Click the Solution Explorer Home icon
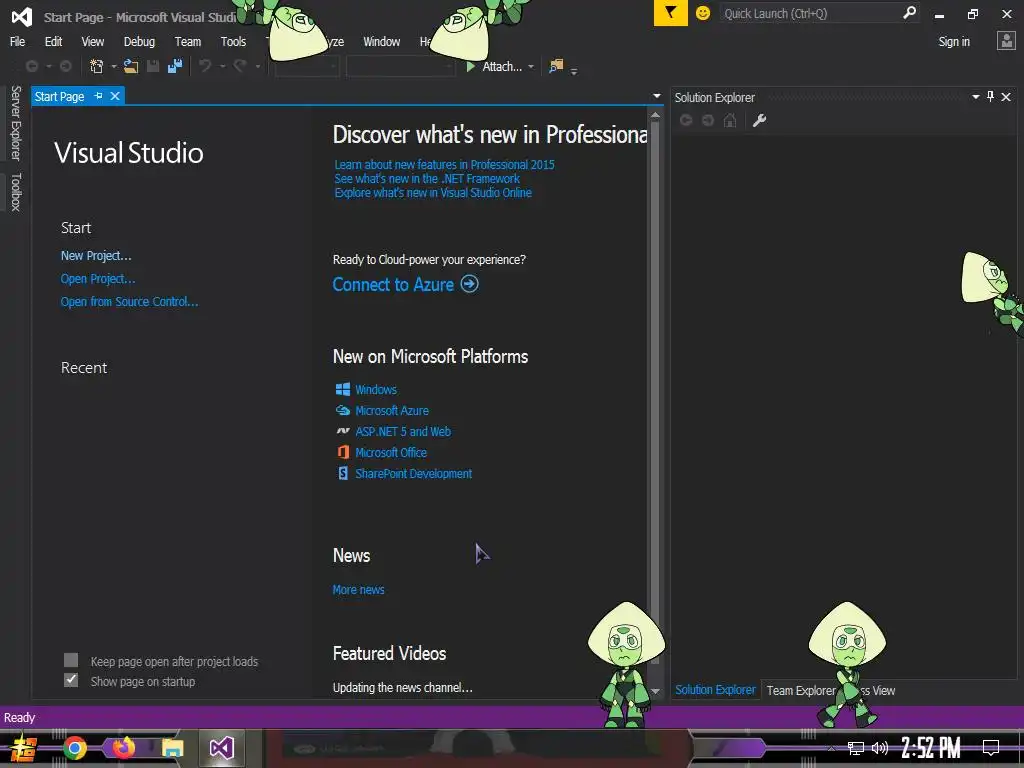 (x=730, y=120)
